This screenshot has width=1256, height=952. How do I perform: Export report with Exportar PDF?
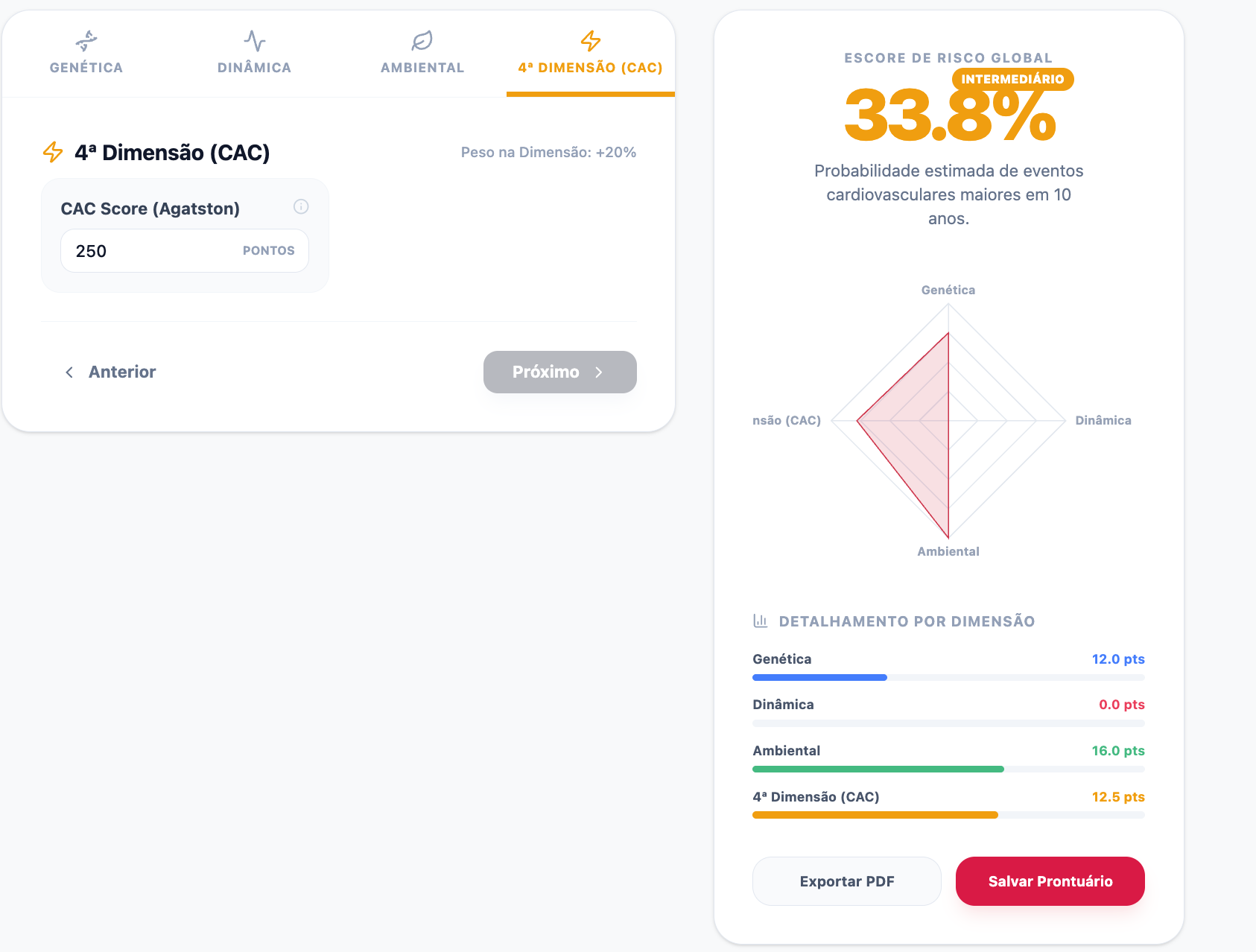(847, 881)
